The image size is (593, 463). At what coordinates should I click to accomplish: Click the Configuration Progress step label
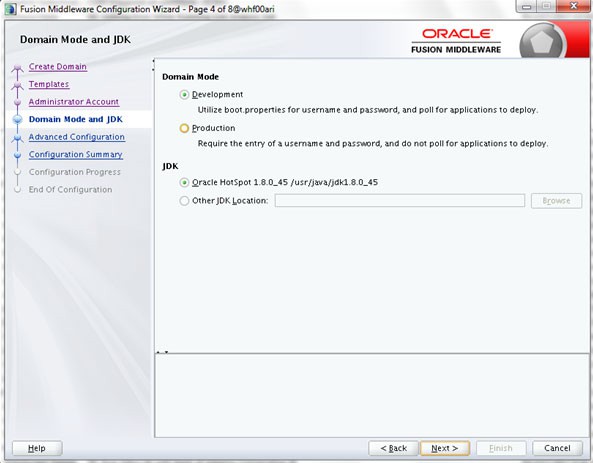(75, 172)
